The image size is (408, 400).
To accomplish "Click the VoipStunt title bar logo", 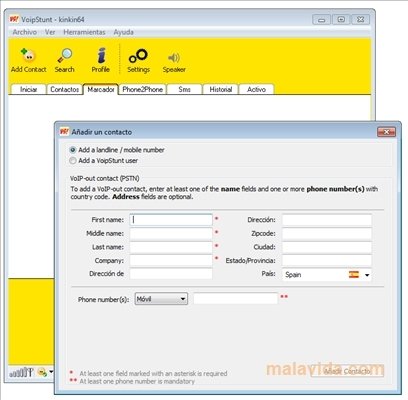I will 14,19.
